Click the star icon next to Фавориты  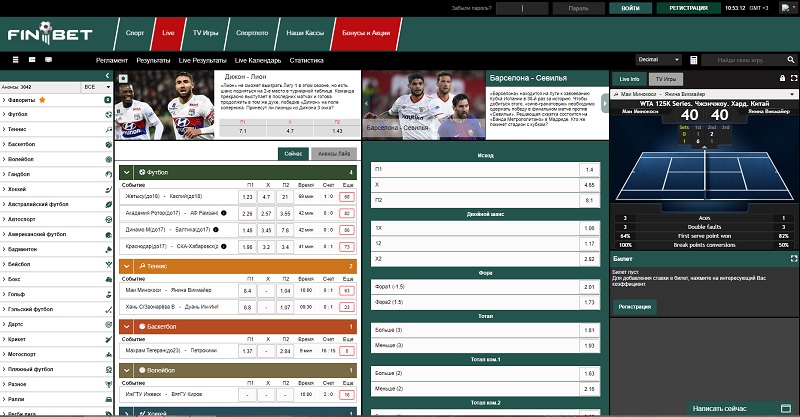pos(42,100)
